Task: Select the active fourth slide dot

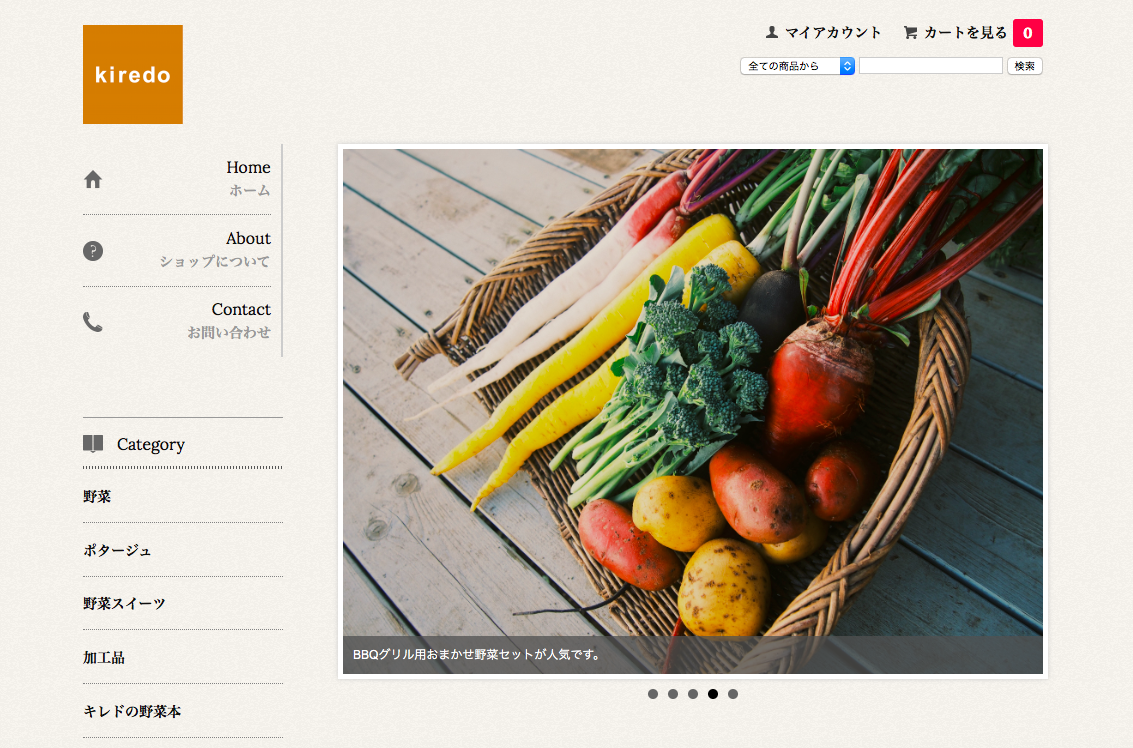Action: click(713, 694)
